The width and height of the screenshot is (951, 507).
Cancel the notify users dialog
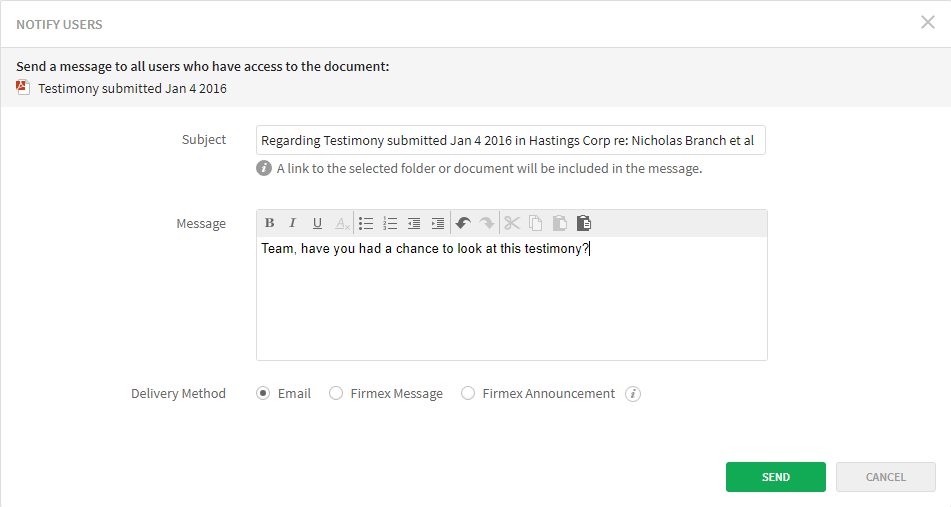pyautogui.click(x=885, y=477)
